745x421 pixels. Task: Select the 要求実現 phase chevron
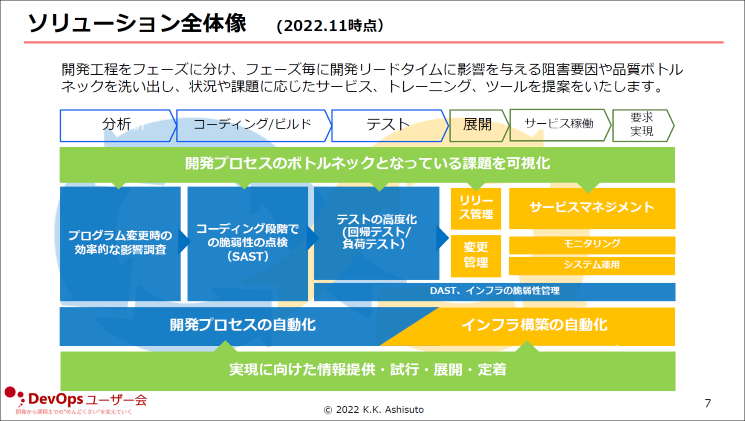coord(642,125)
